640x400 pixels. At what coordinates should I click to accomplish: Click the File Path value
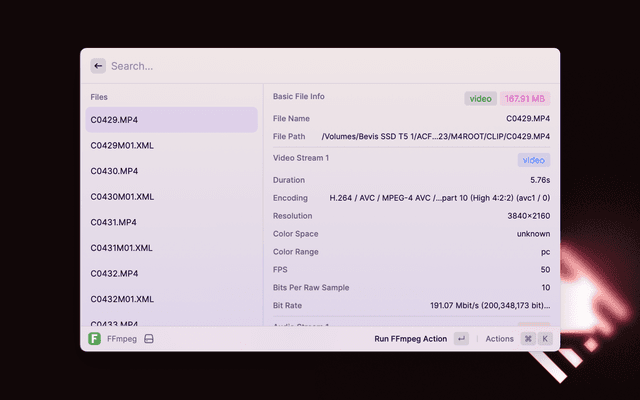(435, 136)
